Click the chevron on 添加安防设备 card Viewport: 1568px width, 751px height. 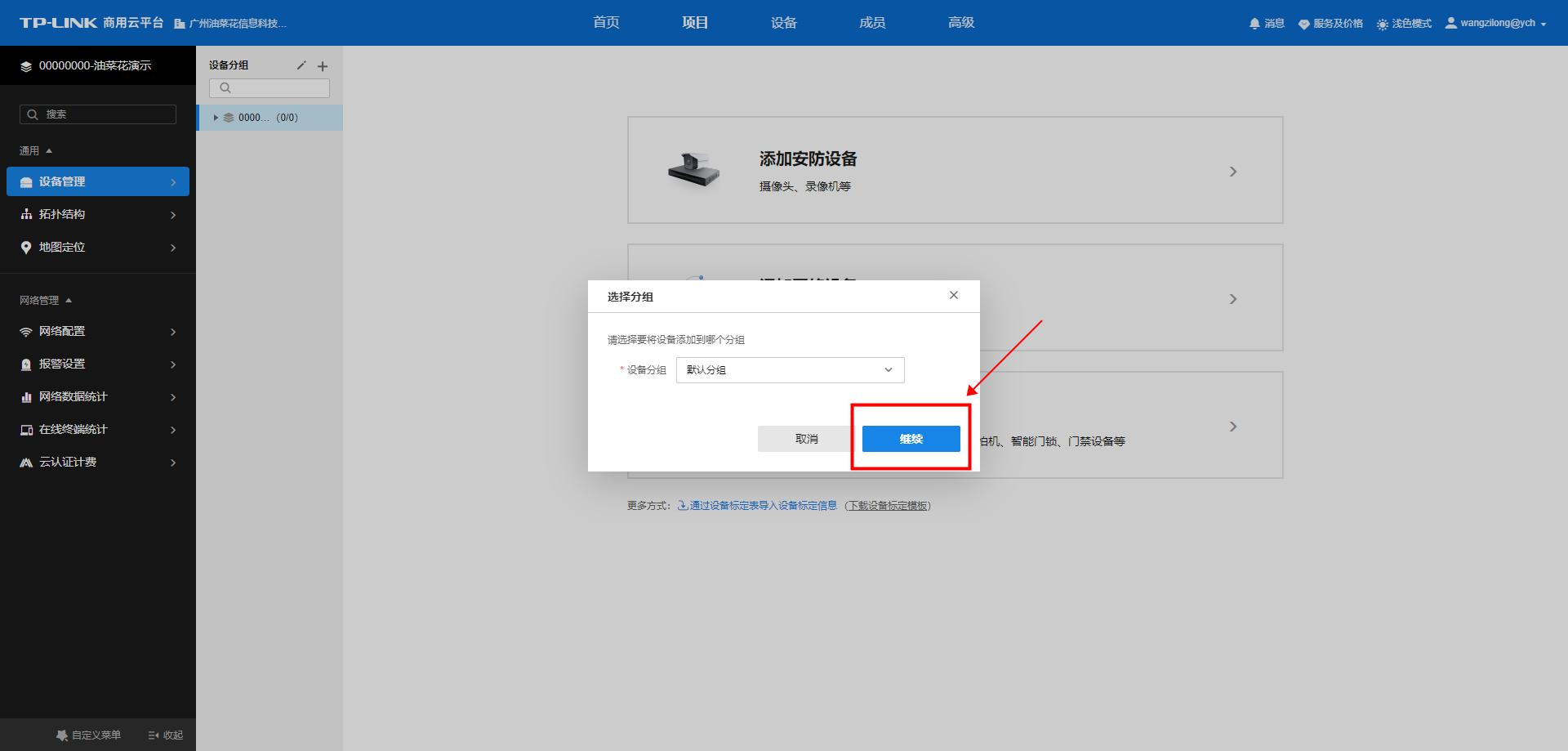pos(1233,172)
